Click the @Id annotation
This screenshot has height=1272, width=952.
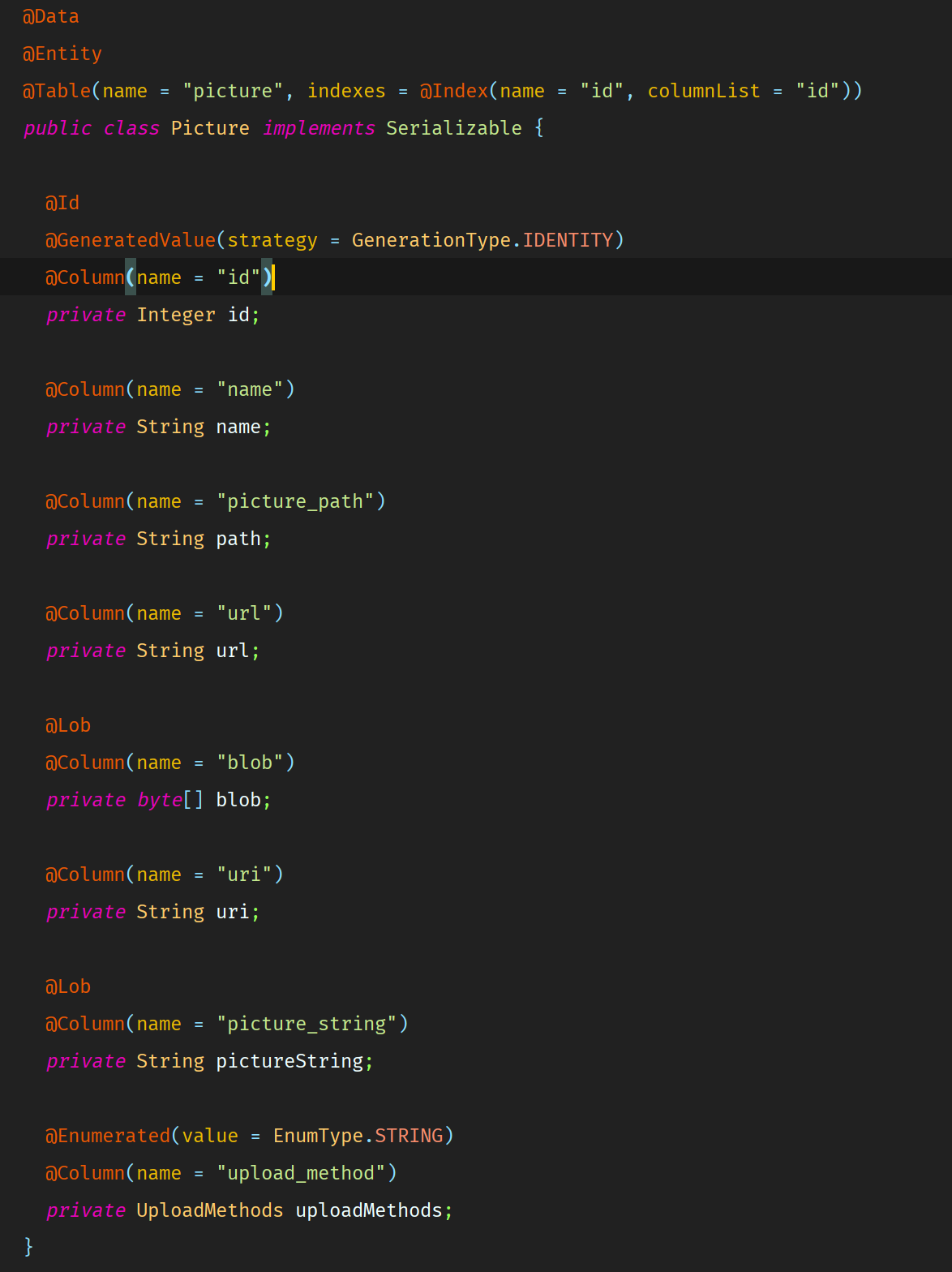62,203
